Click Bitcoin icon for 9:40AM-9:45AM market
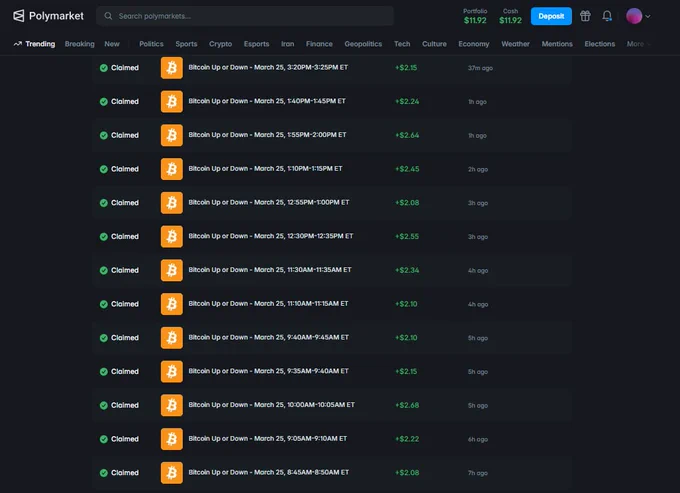This screenshot has width=680, height=493. (172, 338)
